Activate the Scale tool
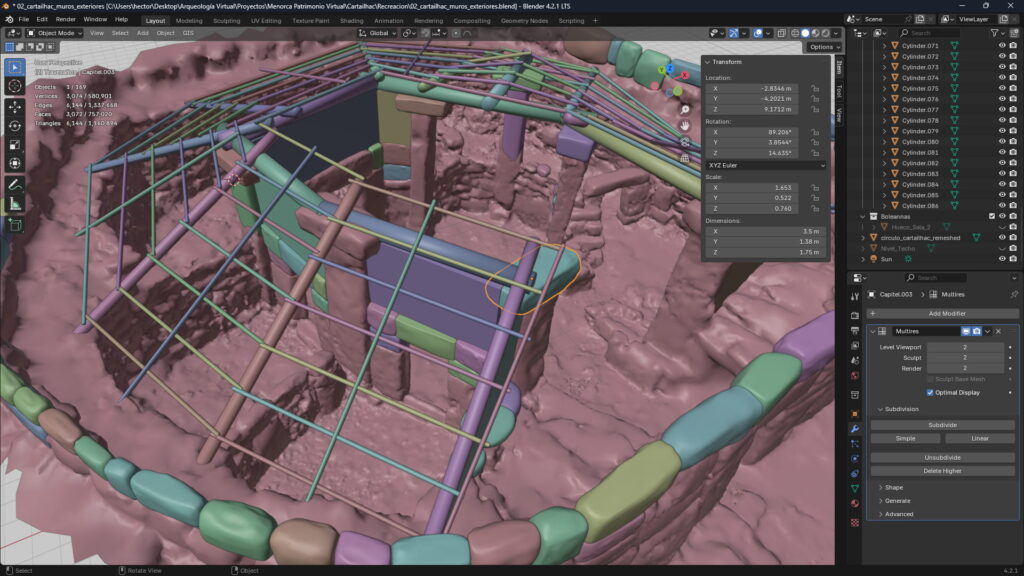 [x=15, y=144]
